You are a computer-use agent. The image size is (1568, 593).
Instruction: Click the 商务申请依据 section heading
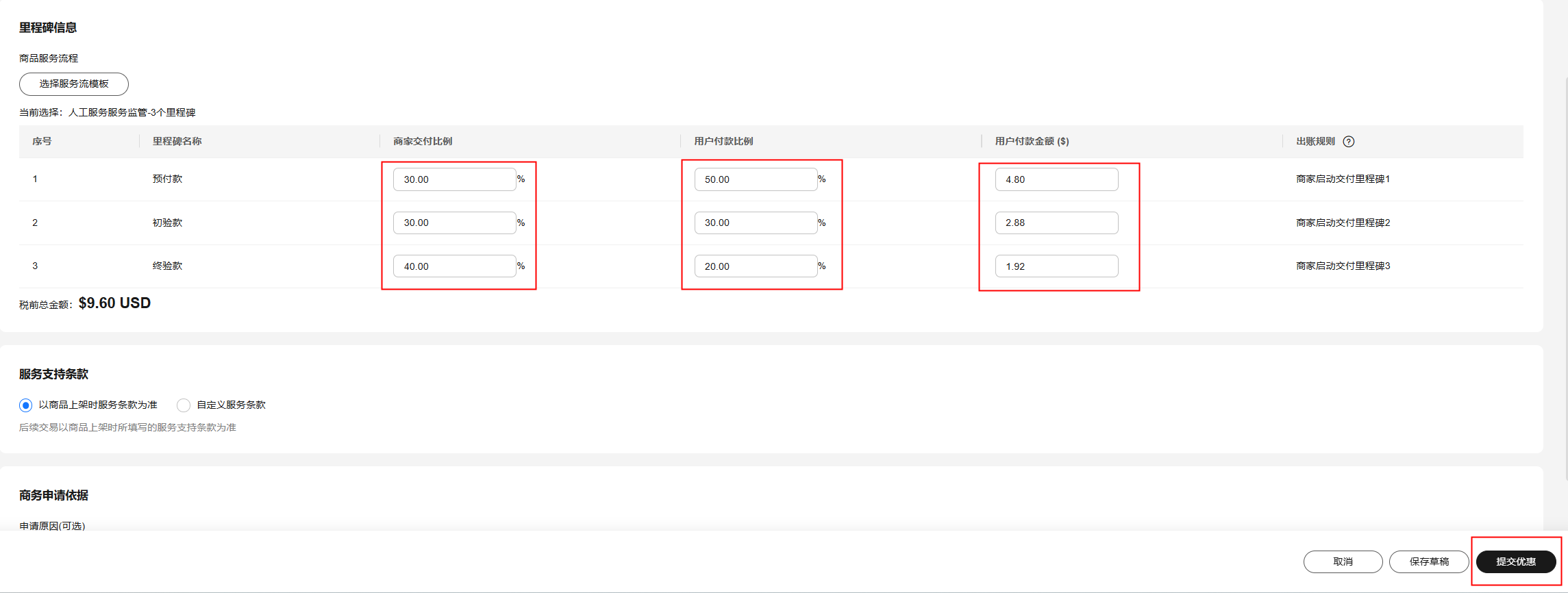[x=53, y=496]
